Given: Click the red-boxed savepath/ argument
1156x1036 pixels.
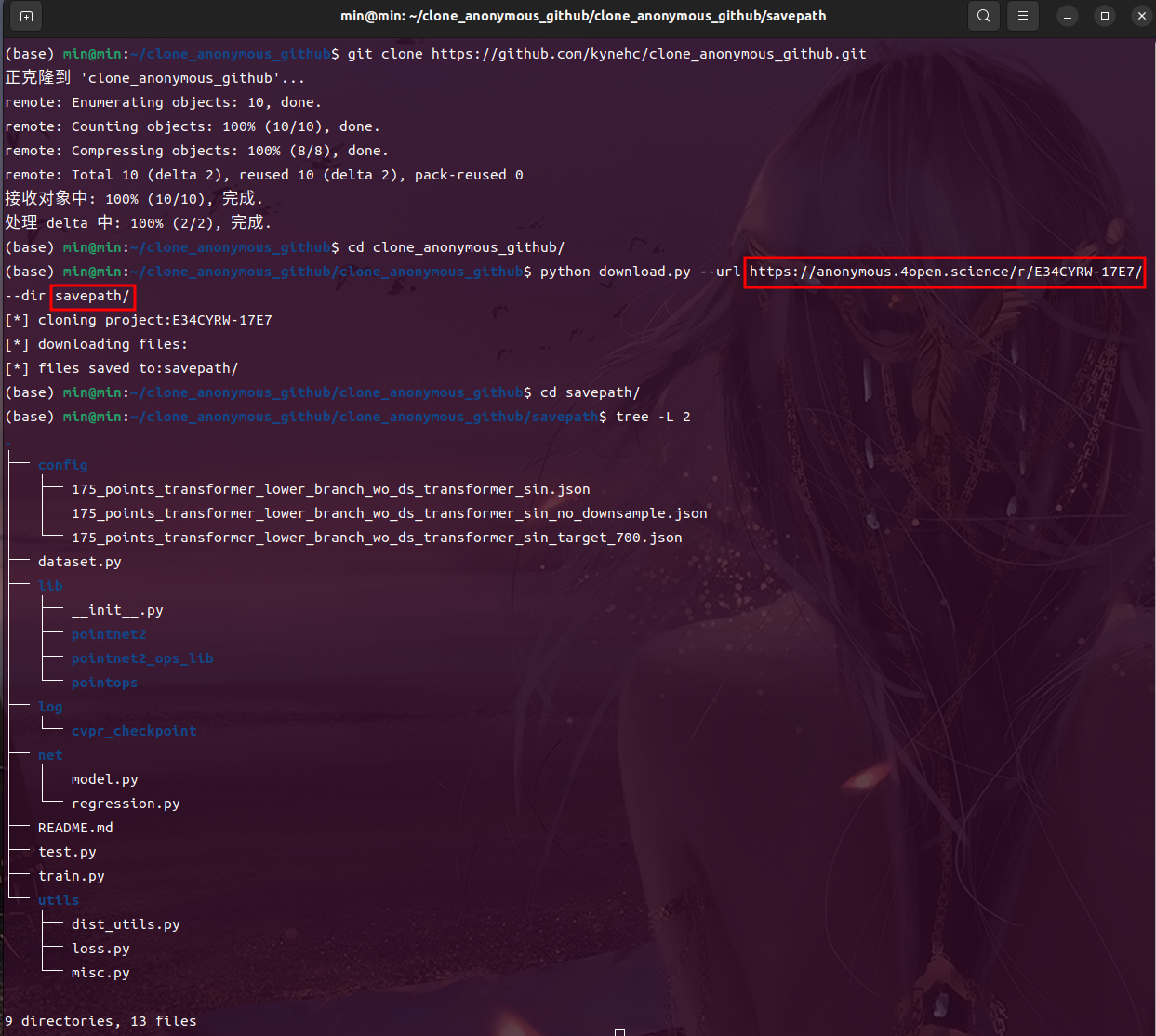Looking at the screenshot, I should [92, 296].
